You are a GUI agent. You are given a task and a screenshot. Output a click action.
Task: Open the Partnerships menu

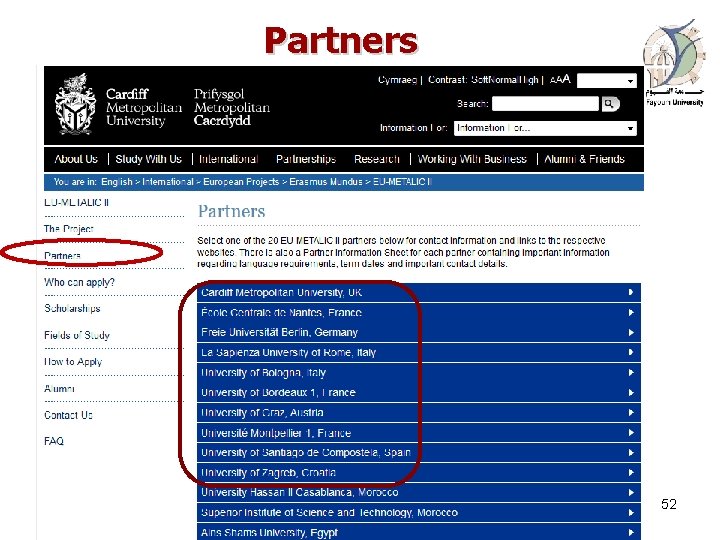pyautogui.click(x=306, y=159)
